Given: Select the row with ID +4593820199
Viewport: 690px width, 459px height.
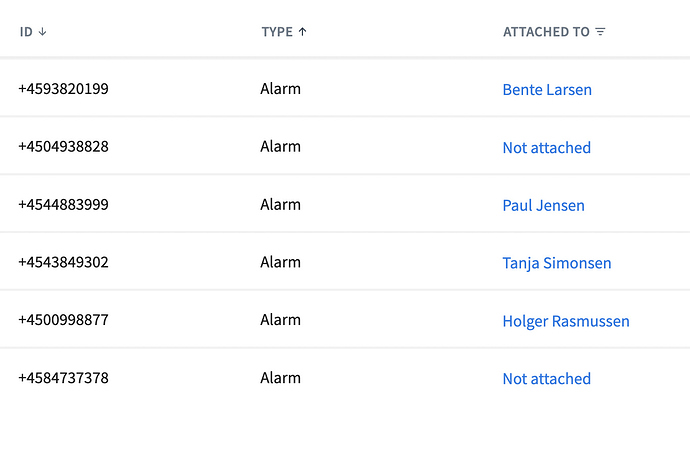Looking at the screenshot, I should (x=345, y=88).
